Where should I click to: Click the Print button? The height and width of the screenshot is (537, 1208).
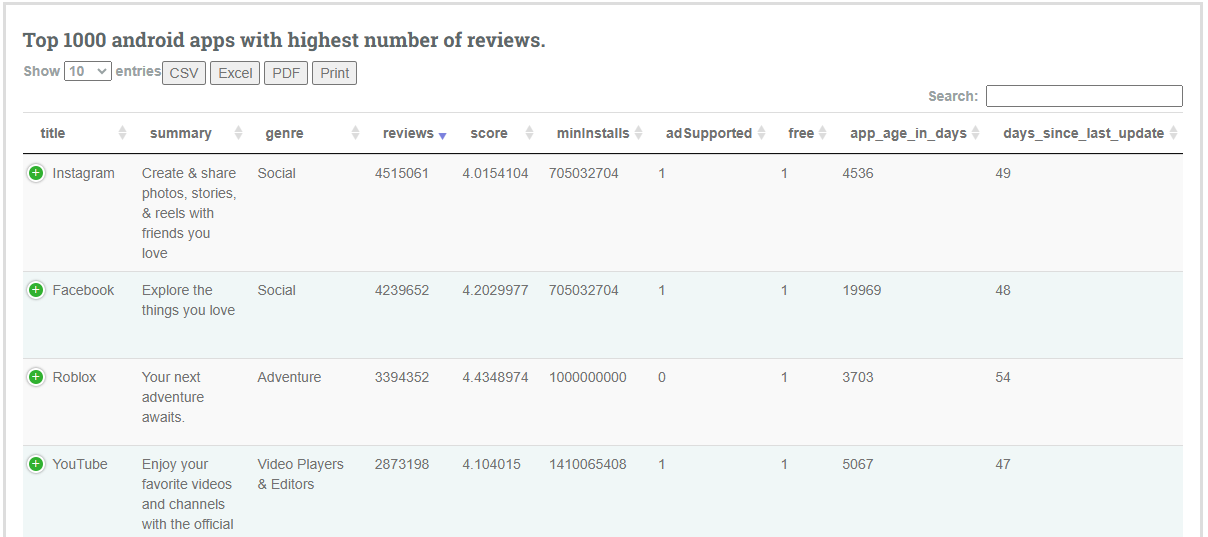pos(335,73)
